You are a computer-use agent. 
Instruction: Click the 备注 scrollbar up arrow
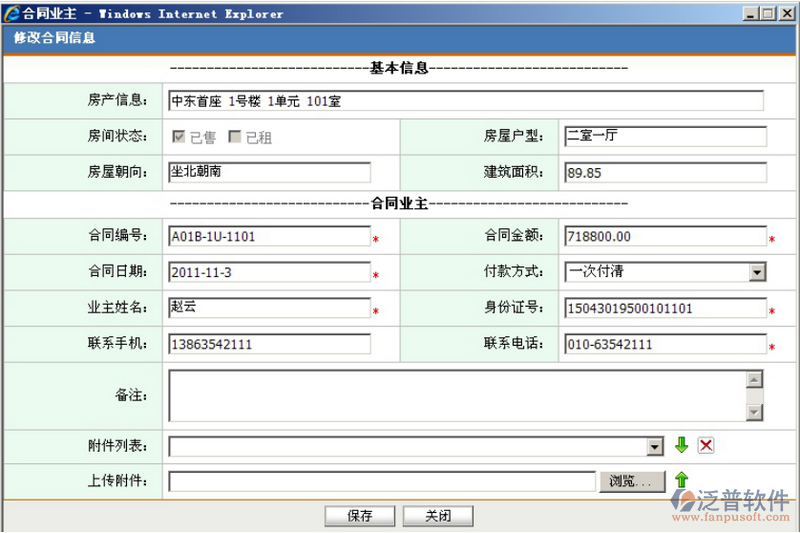(x=754, y=379)
